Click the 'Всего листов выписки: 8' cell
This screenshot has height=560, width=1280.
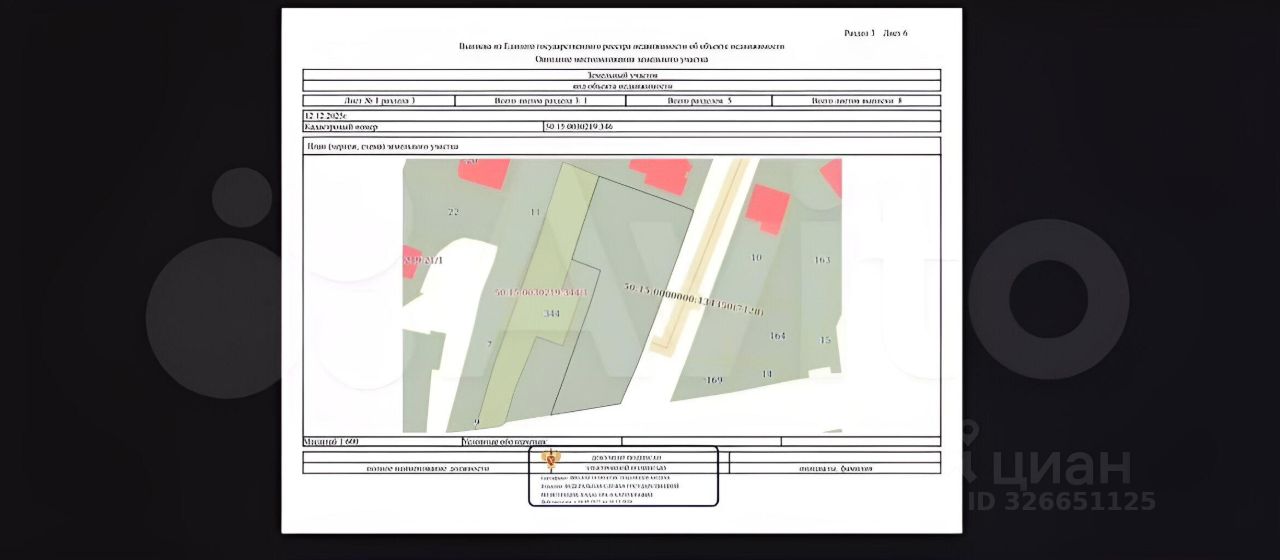856,101
